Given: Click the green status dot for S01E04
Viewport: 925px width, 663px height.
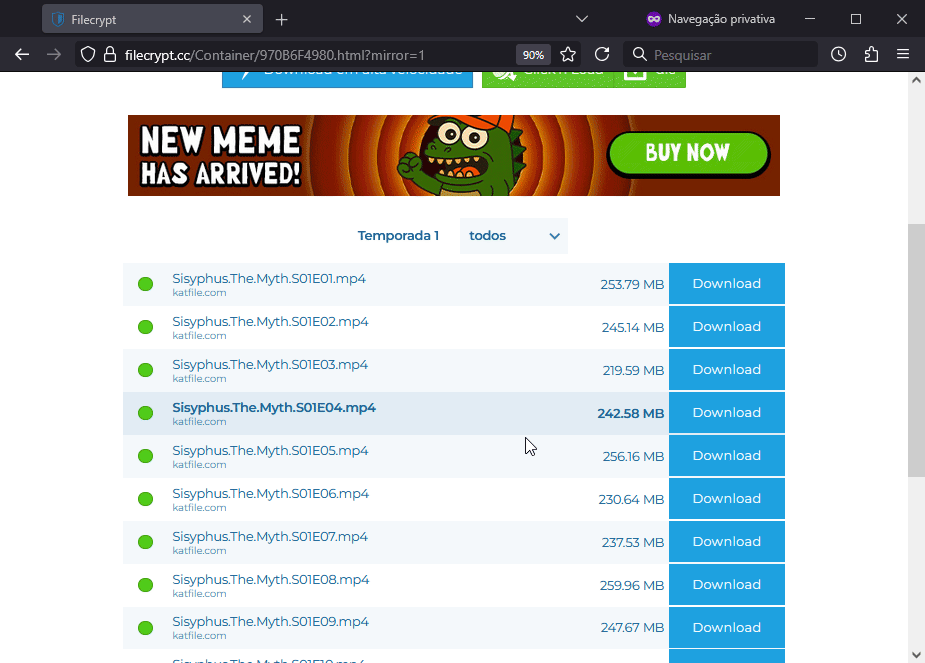Looking at the screenshot, I should tap(145, 413).
